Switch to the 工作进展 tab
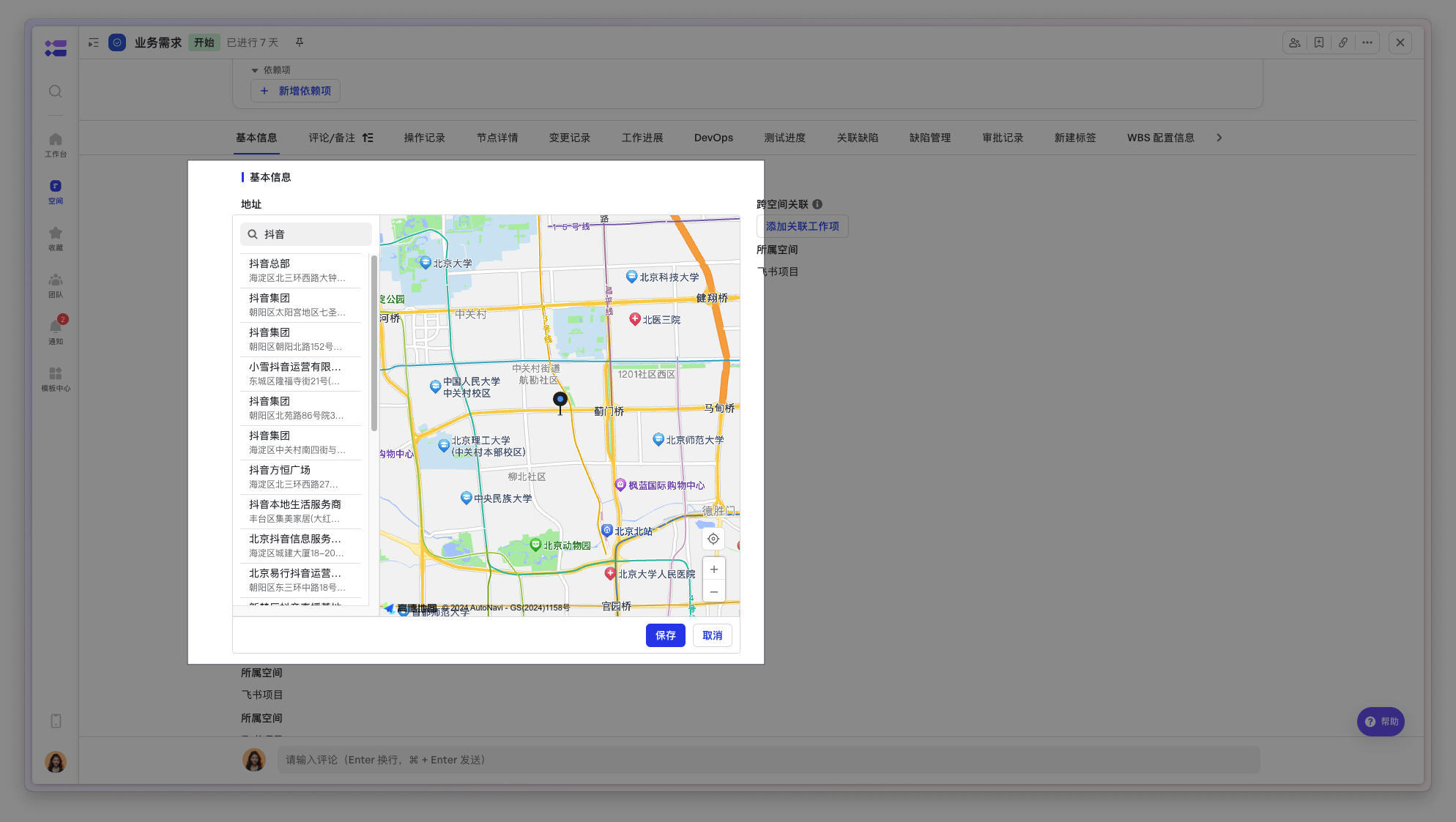Image resolution: width=1456 pixels, height=822 pixels. [642, 138]
